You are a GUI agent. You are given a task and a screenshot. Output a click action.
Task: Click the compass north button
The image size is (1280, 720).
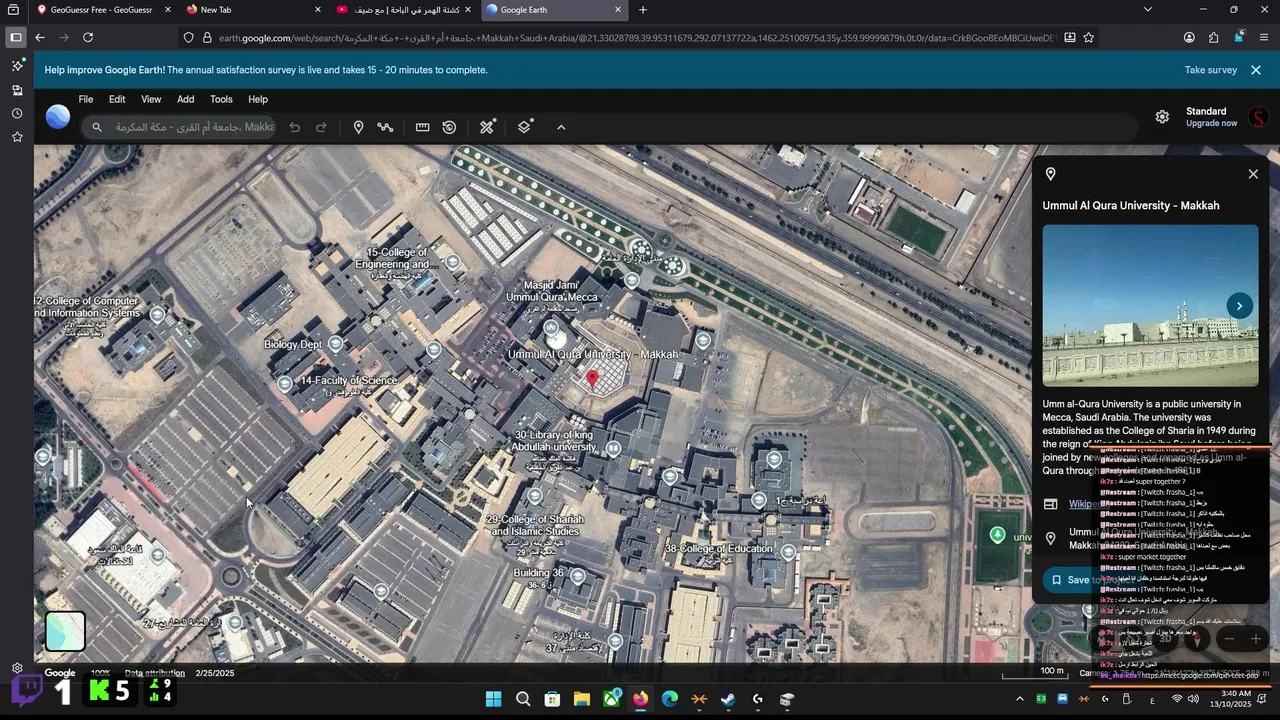pos(1197,640)
